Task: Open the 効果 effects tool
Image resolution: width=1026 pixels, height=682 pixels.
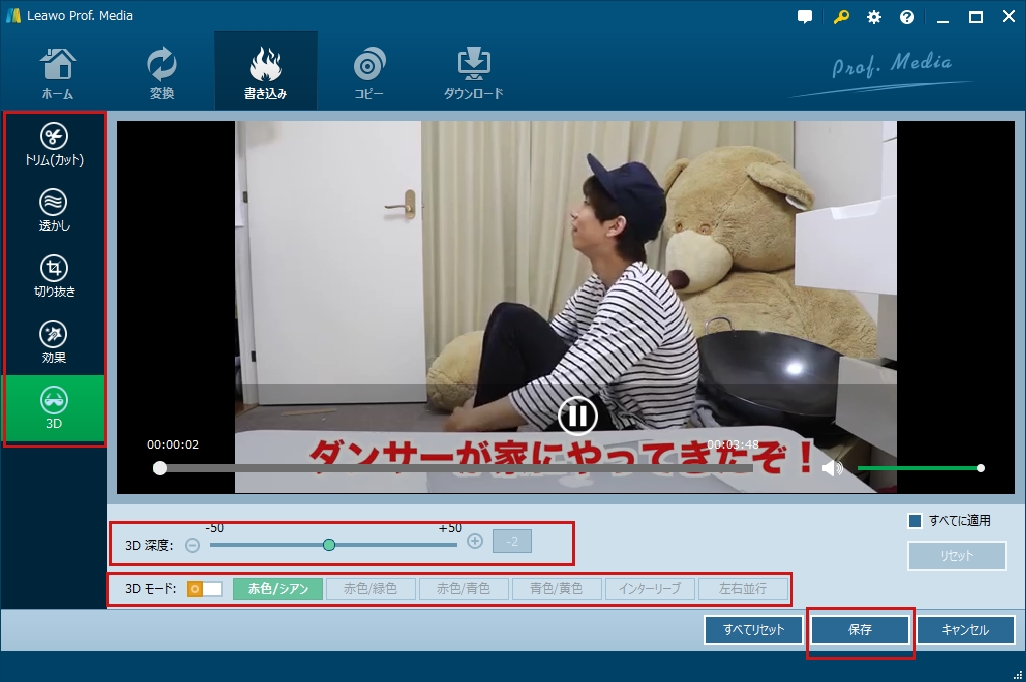Action: click(54, 342)
